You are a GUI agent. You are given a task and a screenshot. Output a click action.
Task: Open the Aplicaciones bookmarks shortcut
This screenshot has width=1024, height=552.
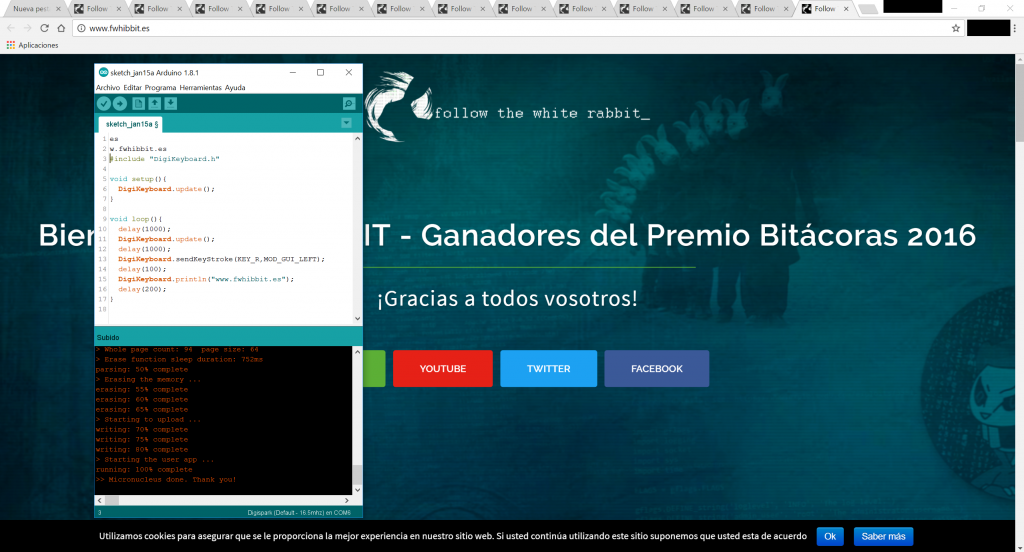coord(32,45)
